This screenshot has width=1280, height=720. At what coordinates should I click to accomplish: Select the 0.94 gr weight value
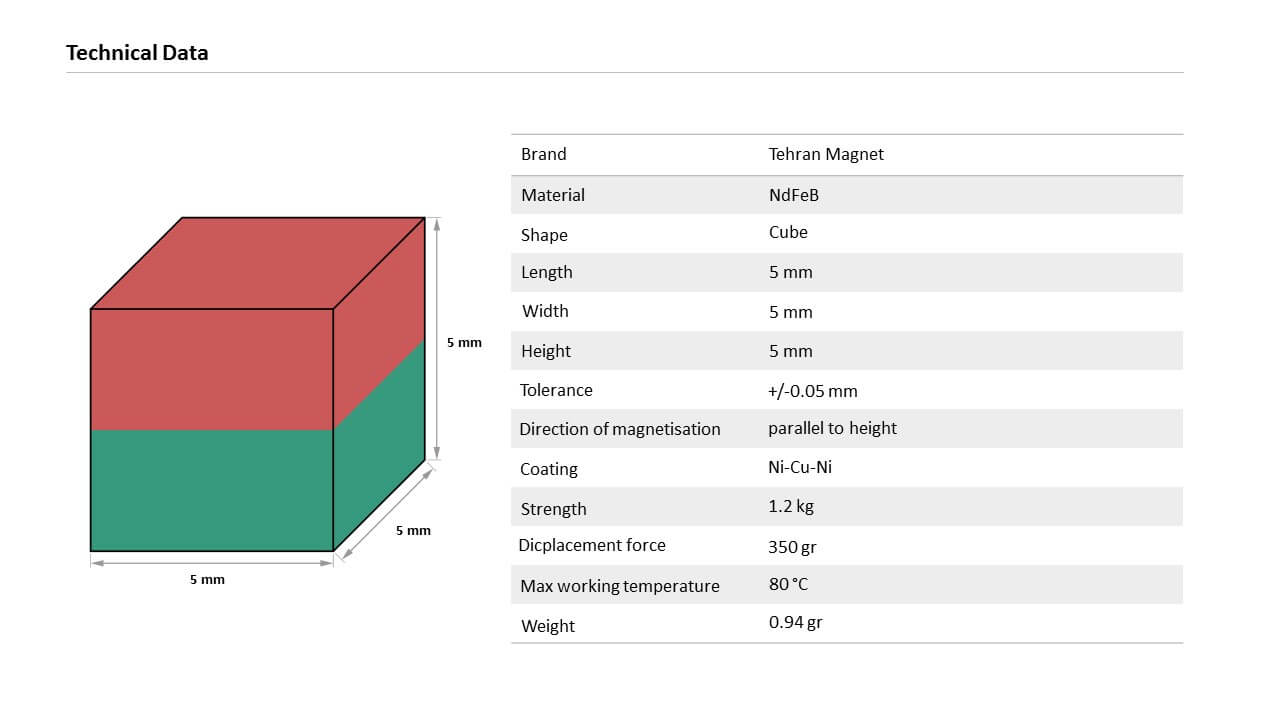tap(795, 623)
